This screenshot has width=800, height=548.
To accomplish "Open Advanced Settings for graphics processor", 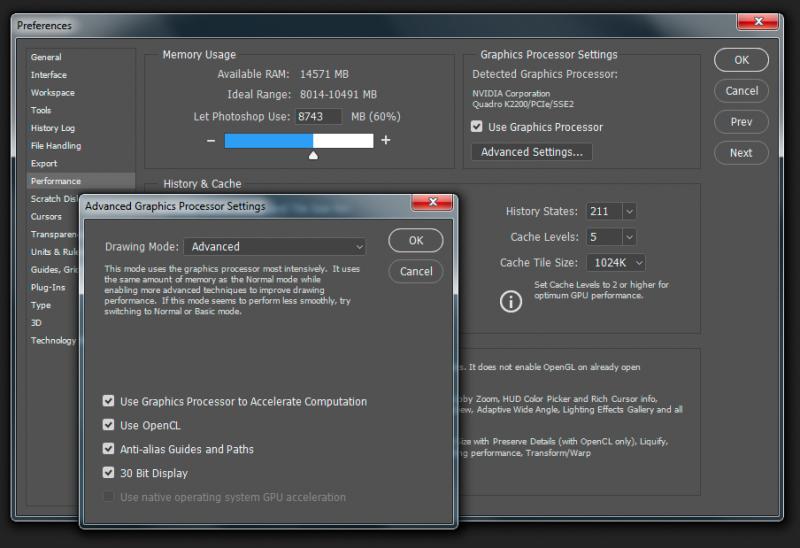I will (x=532, y=152).
